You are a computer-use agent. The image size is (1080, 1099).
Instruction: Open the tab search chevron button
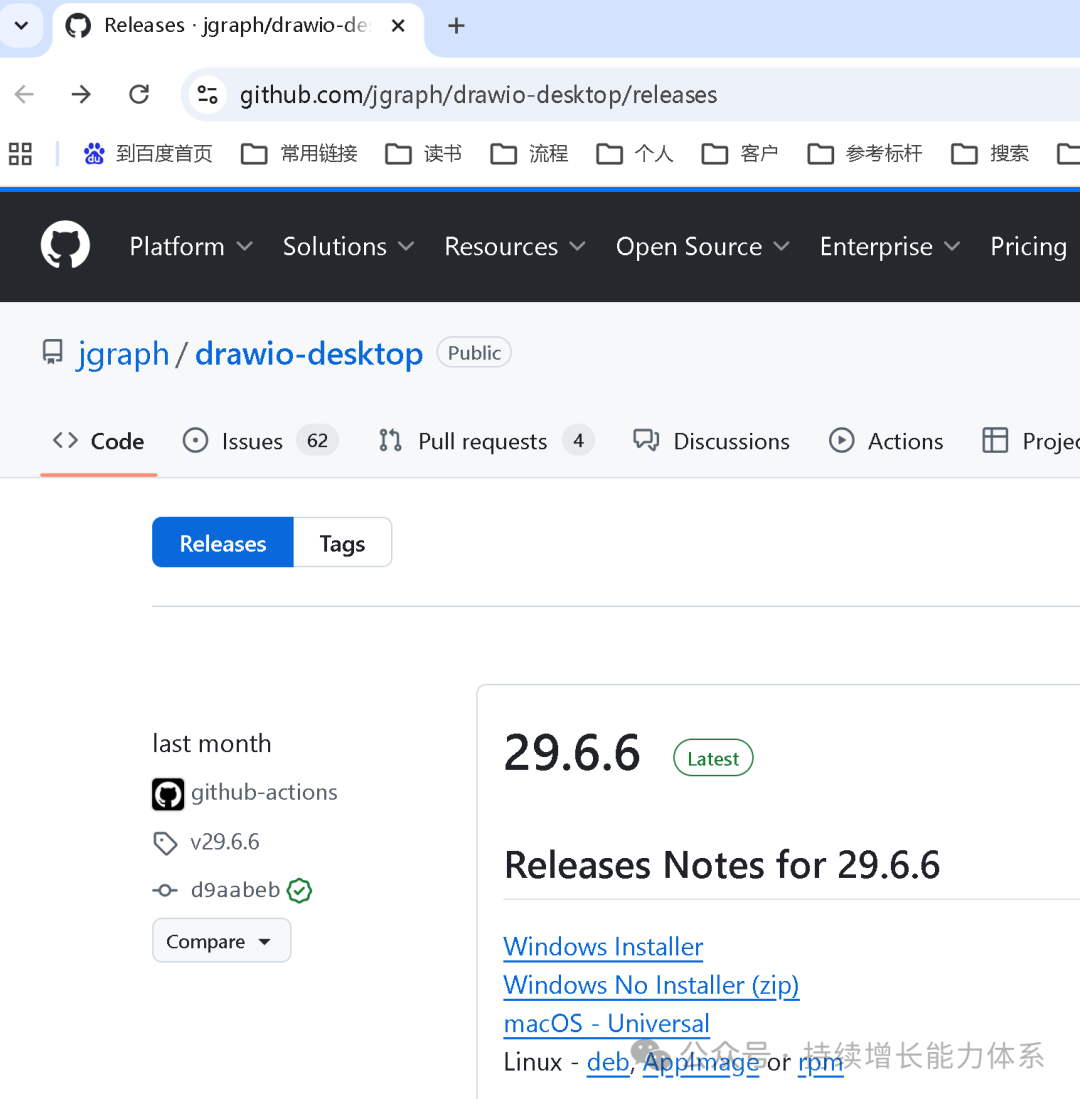coord(21,26)
